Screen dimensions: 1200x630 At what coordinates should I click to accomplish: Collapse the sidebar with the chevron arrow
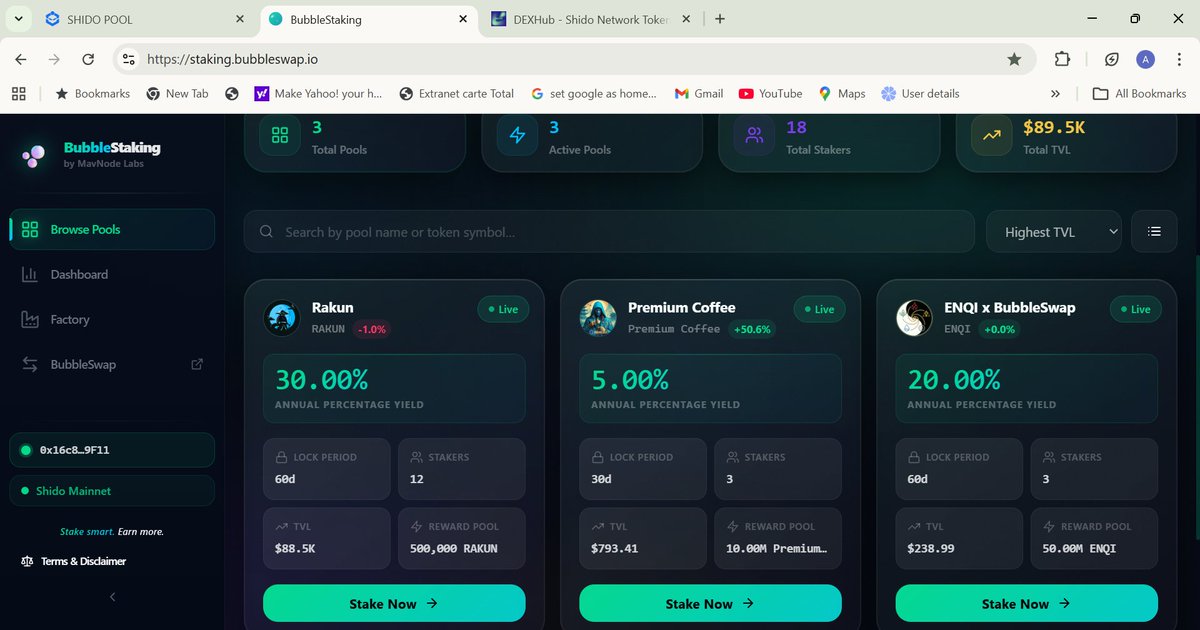tap(112, 597)
